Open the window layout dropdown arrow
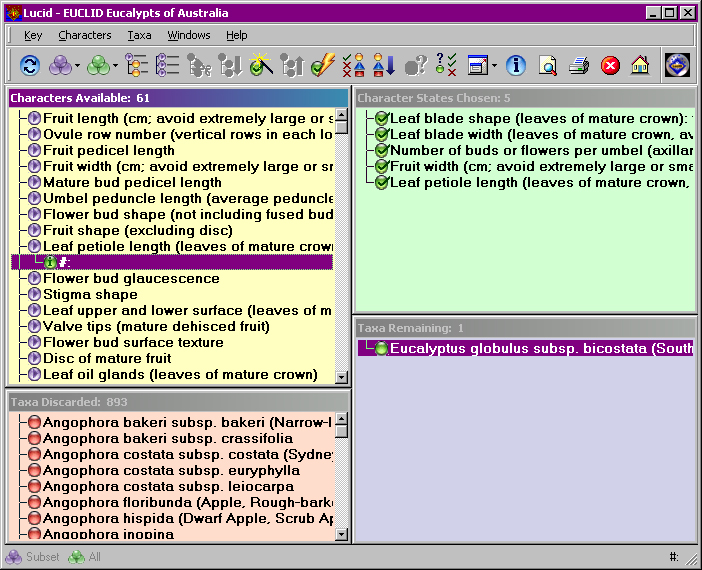This screenshot has width=702, height=570. [x=494, y=66]
